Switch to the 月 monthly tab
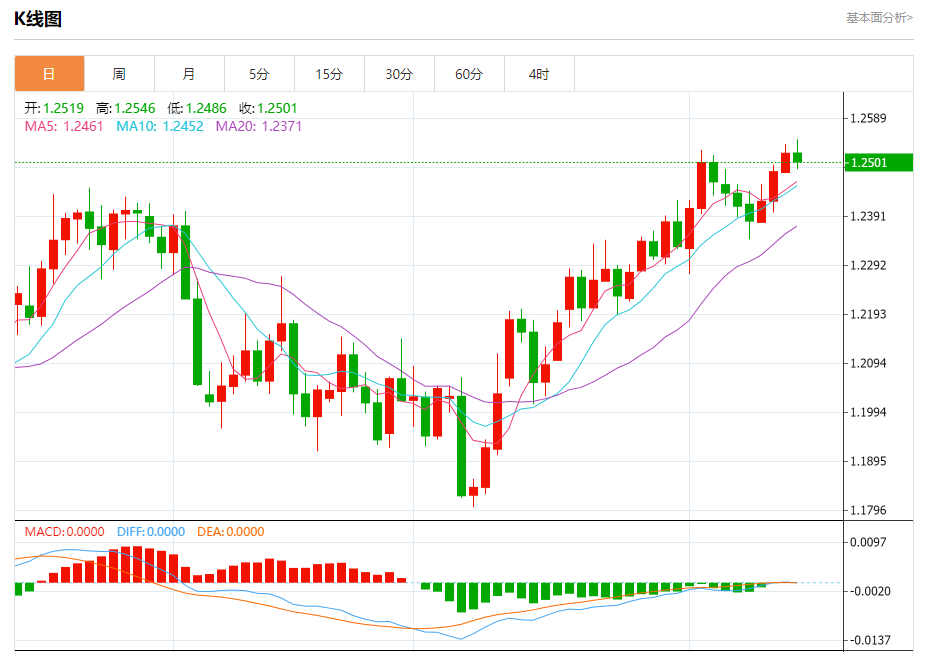 (189, 74)
